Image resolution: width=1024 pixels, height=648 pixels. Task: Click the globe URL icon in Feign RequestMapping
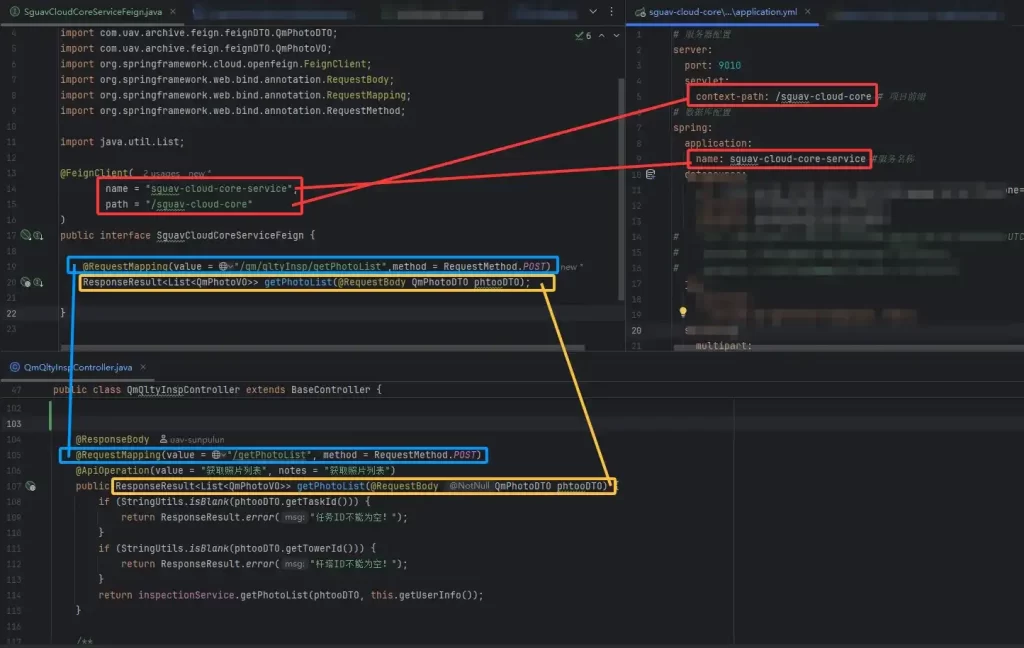click(x=224, y=267)
